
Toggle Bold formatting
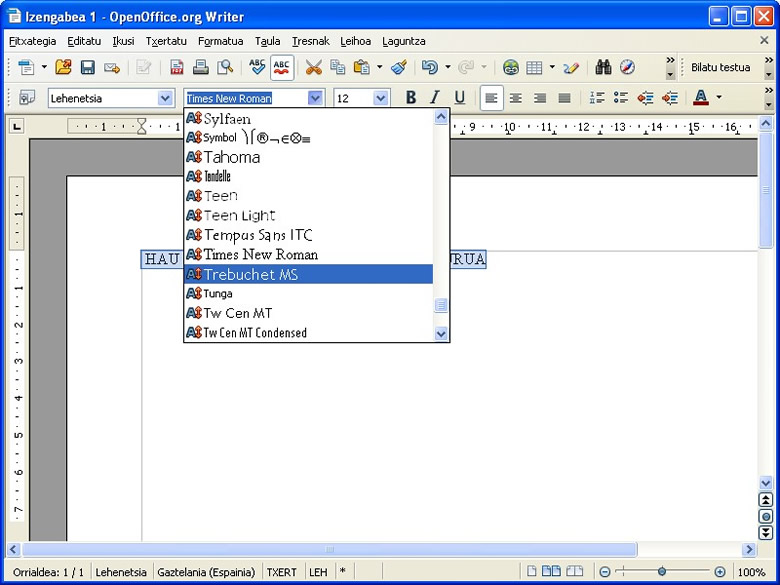(411, 98)
